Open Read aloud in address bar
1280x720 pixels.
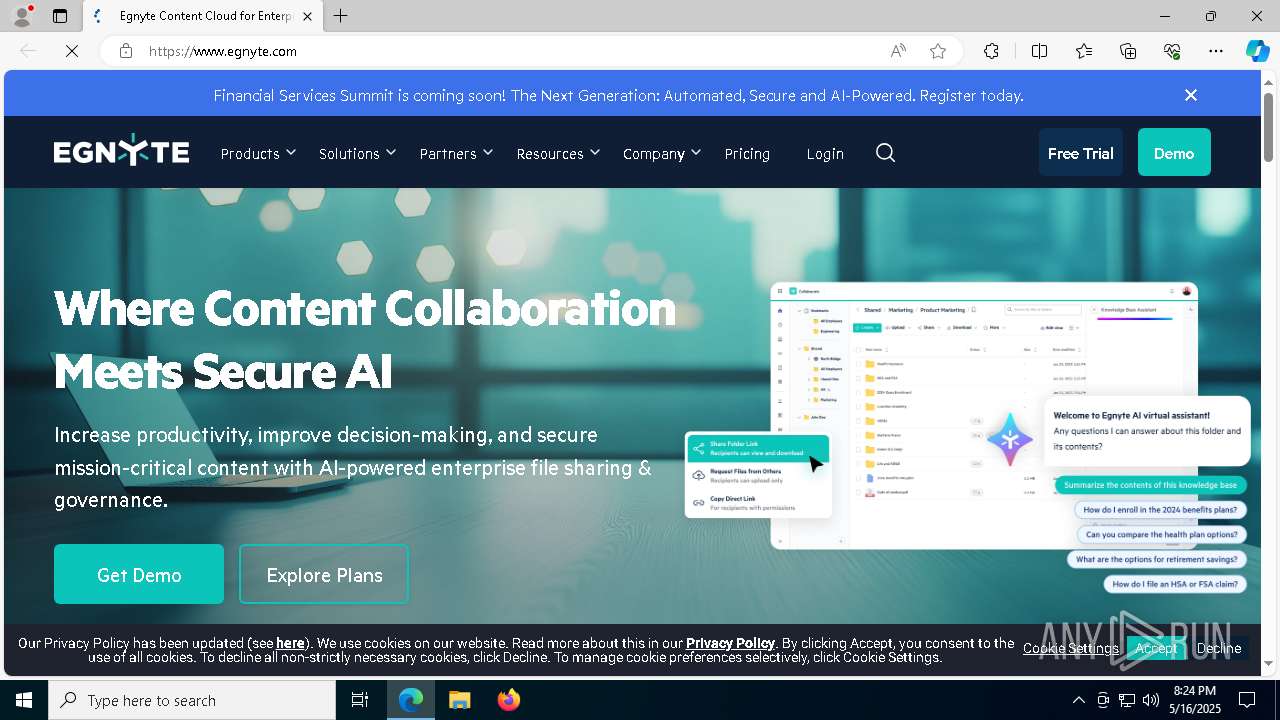click(x=898, y=51)
